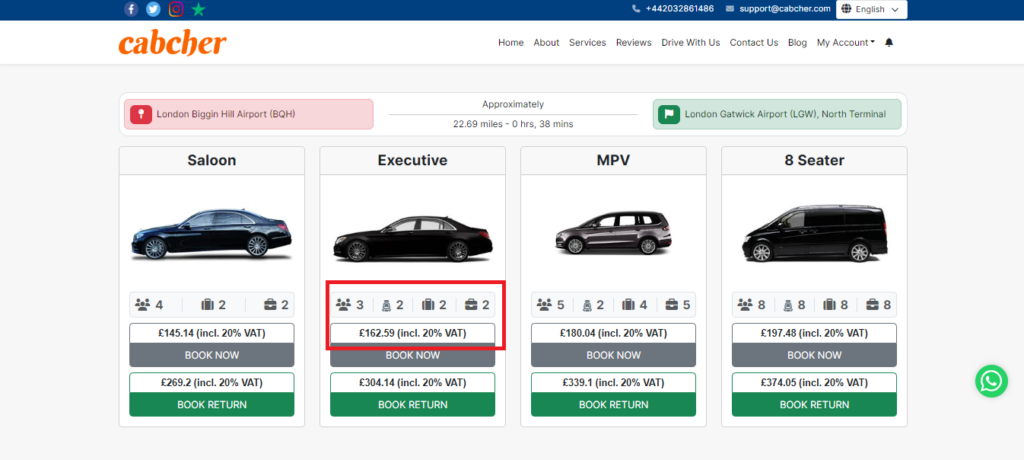Image resolution: width=1024 pixels, height=460 pixels.
Task: Go to the Services menu item
Action: 587,42
